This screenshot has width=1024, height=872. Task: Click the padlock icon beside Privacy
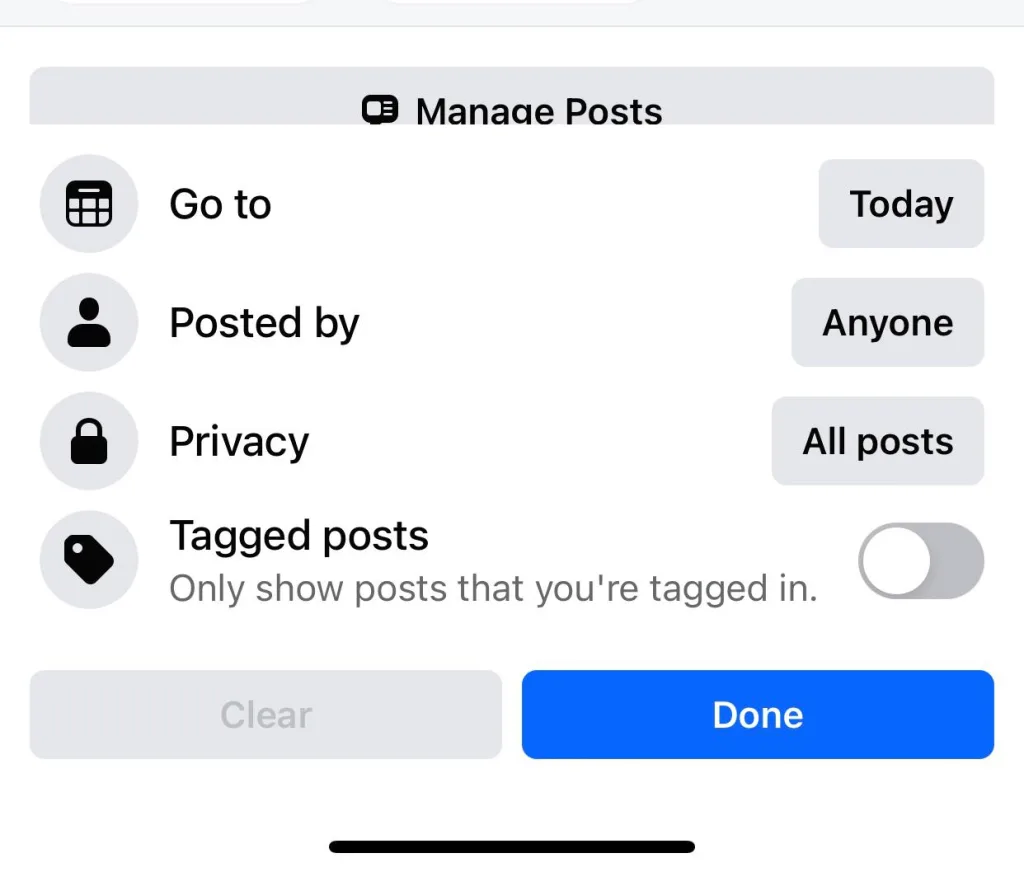tap(88, 440)
